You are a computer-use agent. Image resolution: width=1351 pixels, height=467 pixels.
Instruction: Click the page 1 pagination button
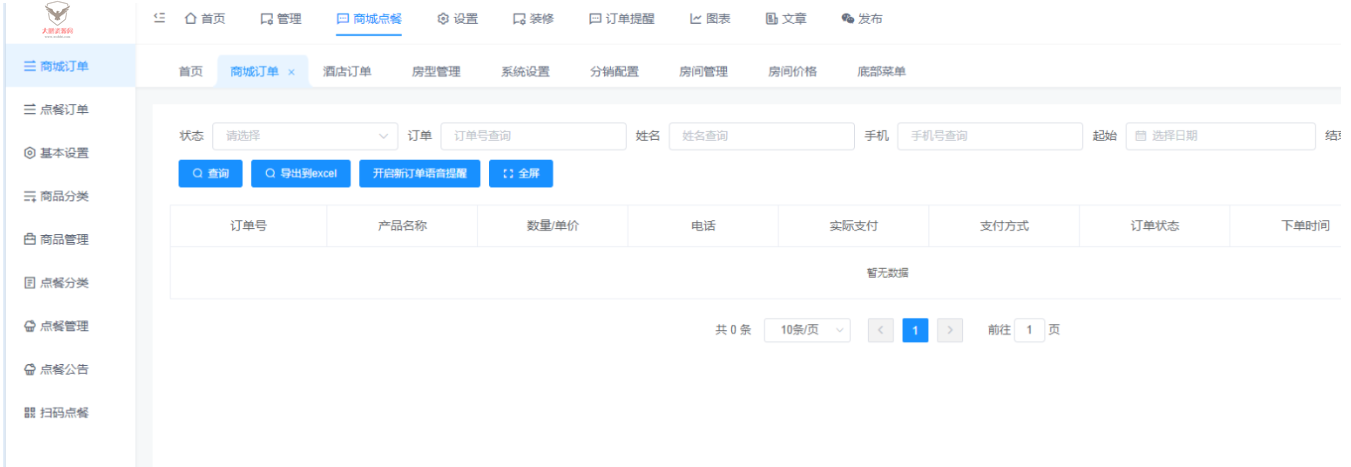tap(915, 331)
